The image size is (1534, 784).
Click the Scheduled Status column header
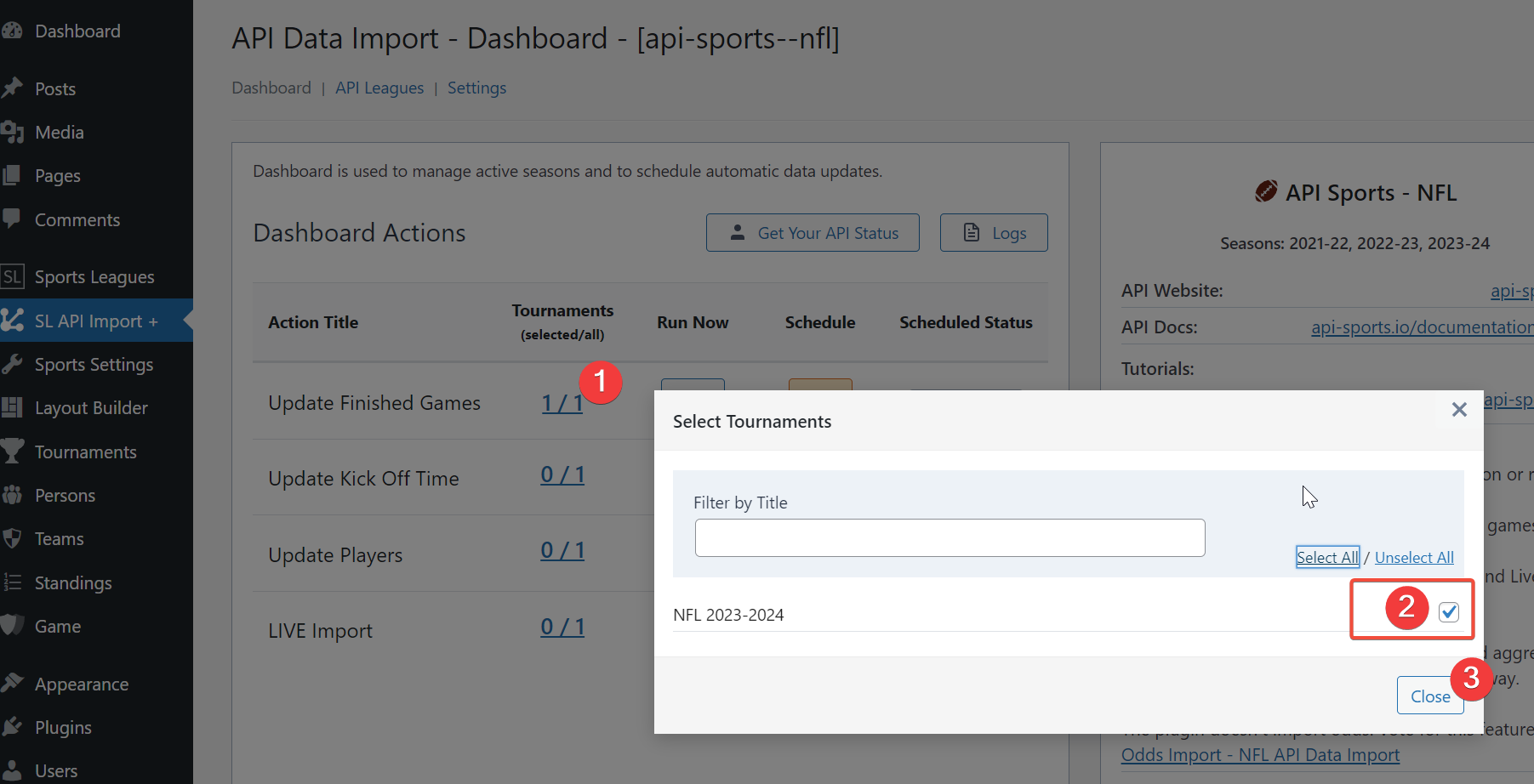pyautogui.click(x=966, y=322)
